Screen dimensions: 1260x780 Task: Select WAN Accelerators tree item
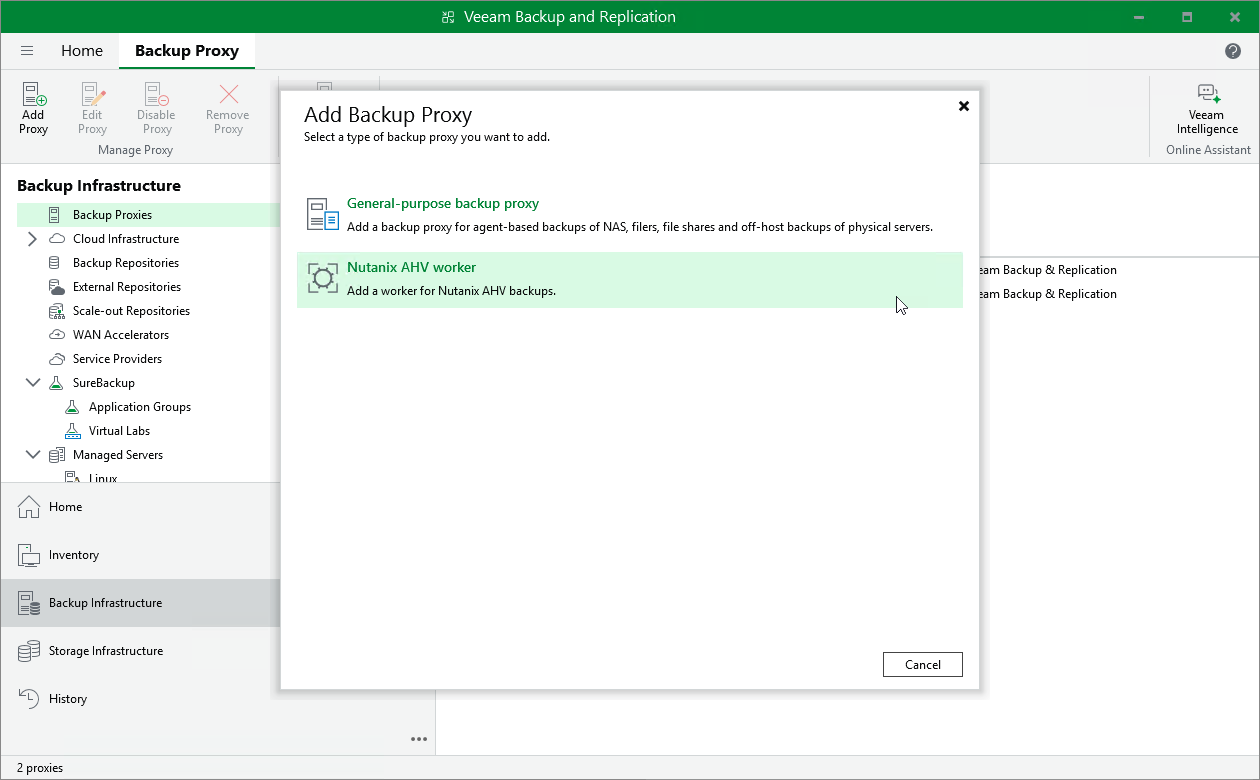(121, 335)
